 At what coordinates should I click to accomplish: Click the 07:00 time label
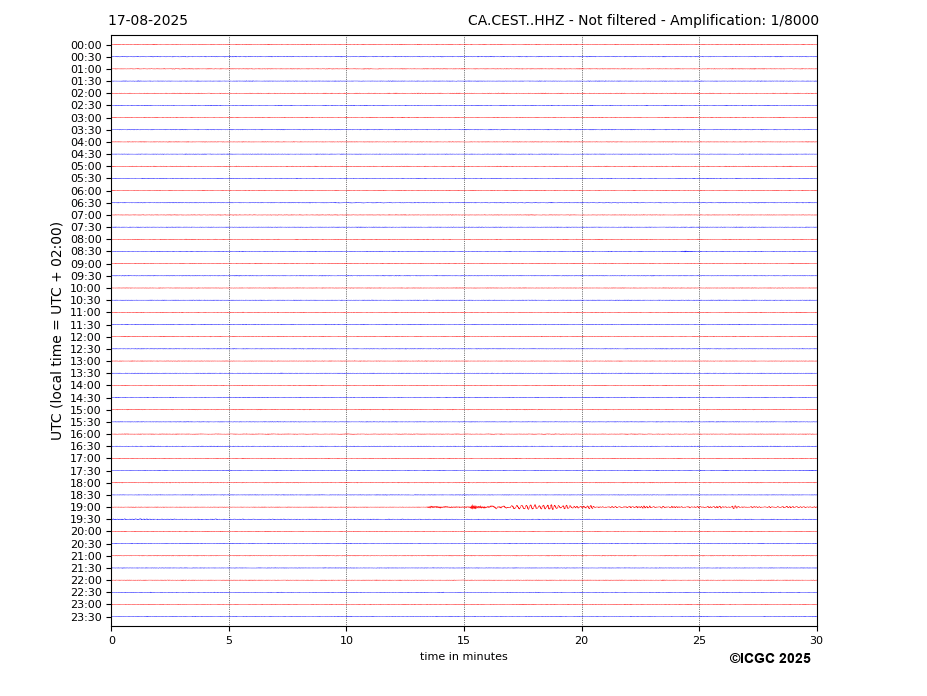click(x=86, y=215)
